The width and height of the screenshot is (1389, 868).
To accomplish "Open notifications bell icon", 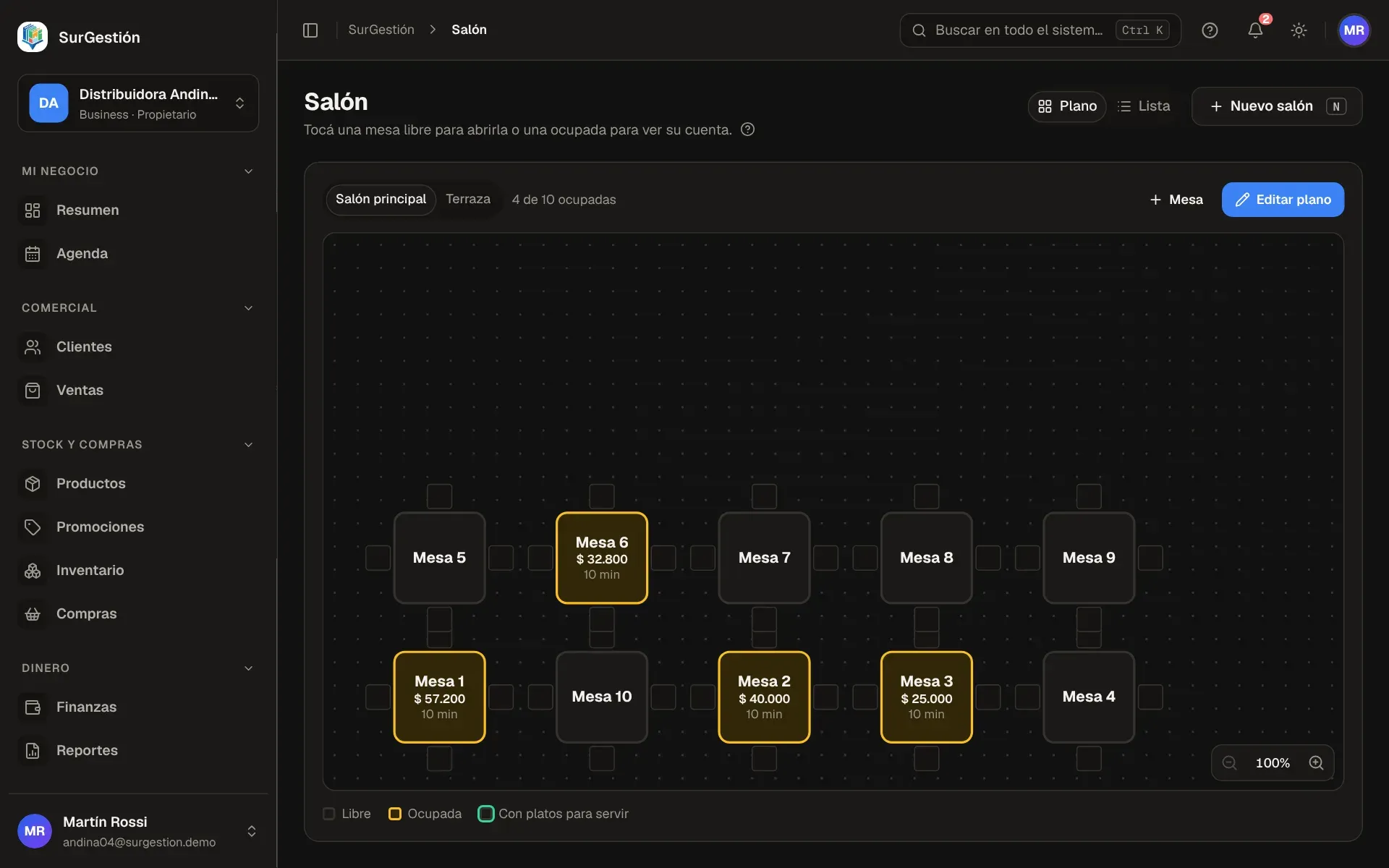I will click(x=1255, y=30).
